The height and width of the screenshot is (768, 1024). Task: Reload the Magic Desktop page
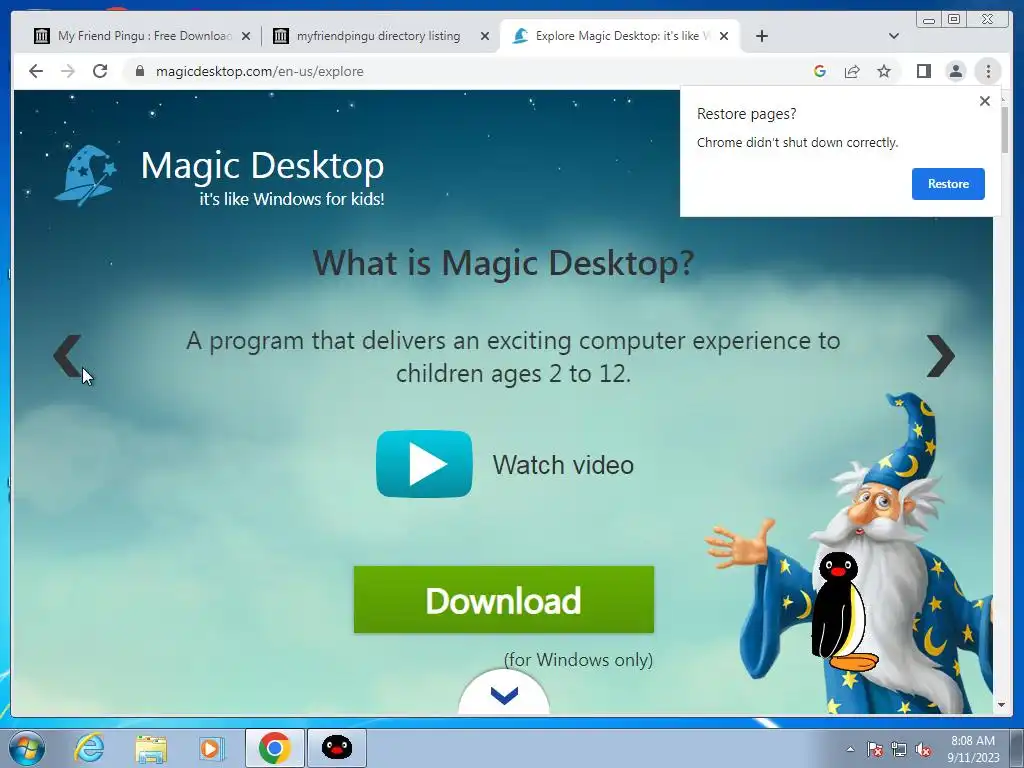(x=100, y=71)
